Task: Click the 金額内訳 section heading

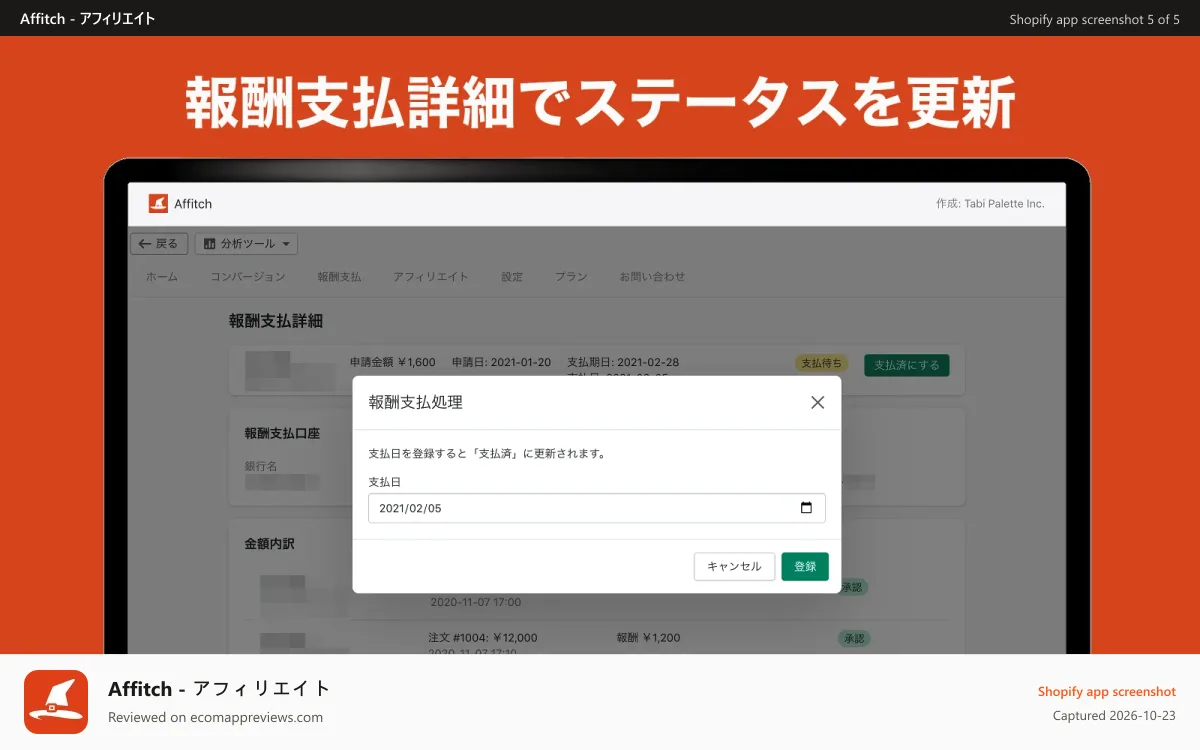Action: [269, 544]
